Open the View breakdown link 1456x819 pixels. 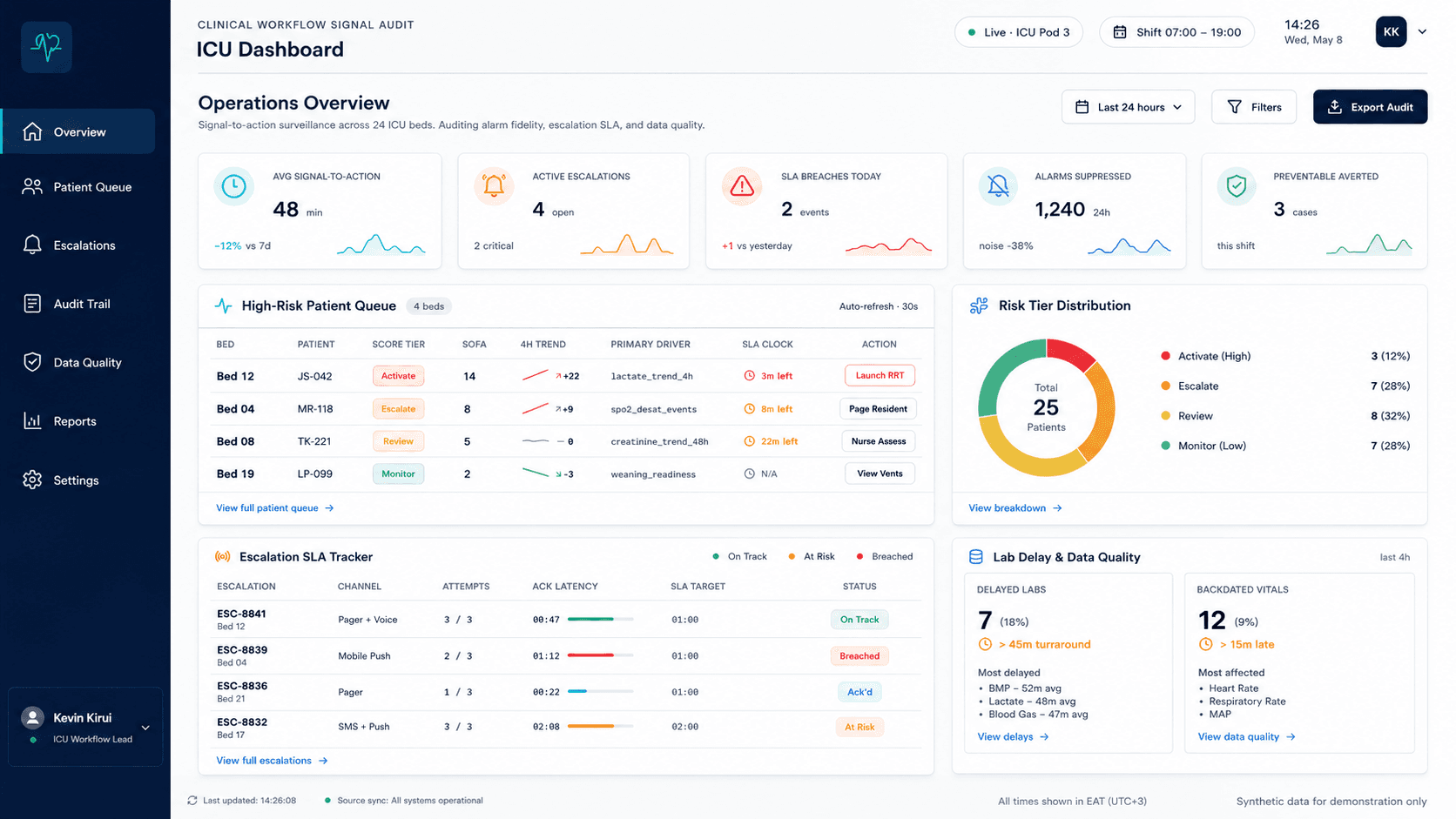(1015, 508)
